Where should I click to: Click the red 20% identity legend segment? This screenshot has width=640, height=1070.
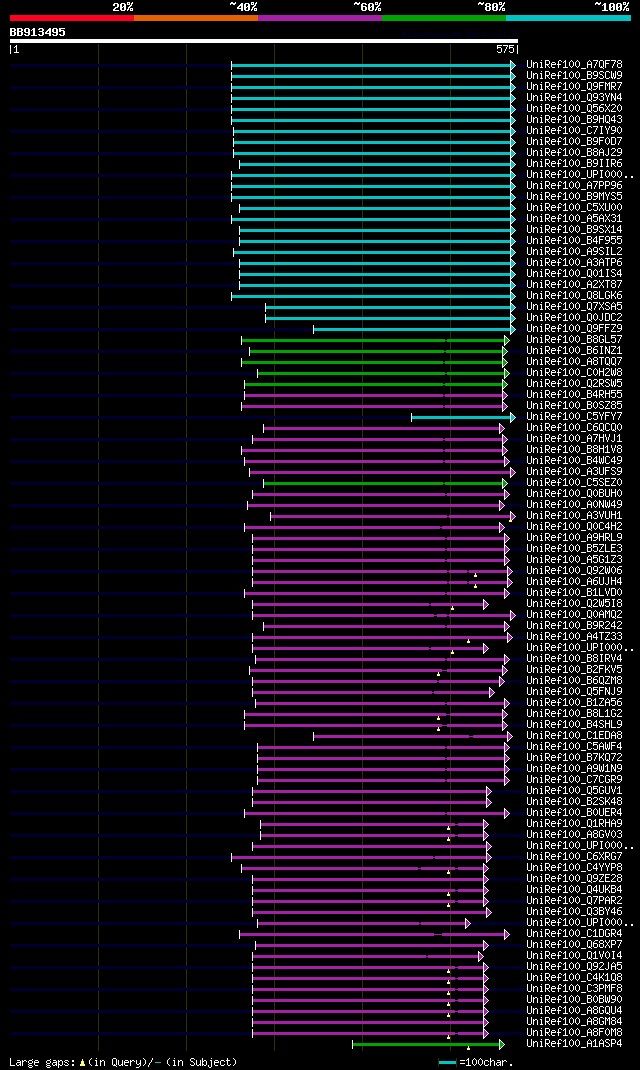[x=72, y=18]
